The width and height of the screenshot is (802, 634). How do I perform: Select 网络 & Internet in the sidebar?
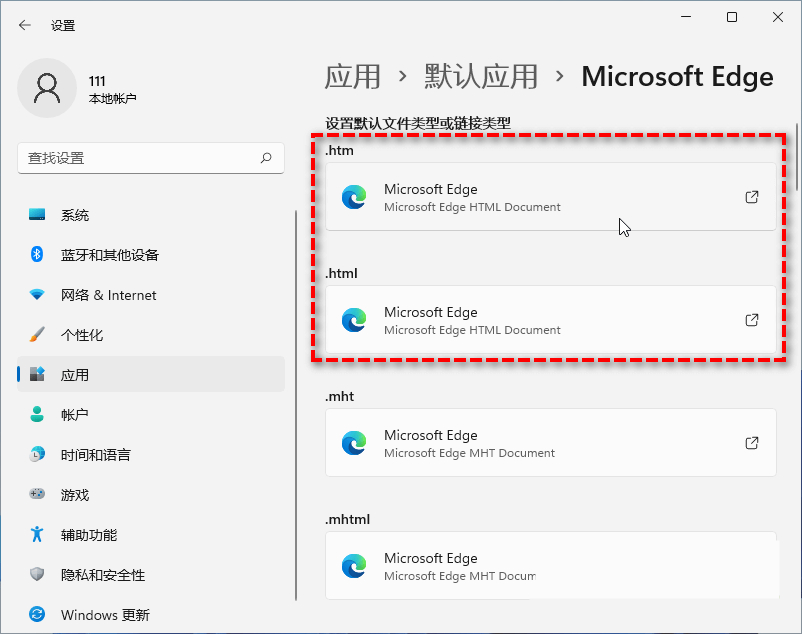[108, 295]
